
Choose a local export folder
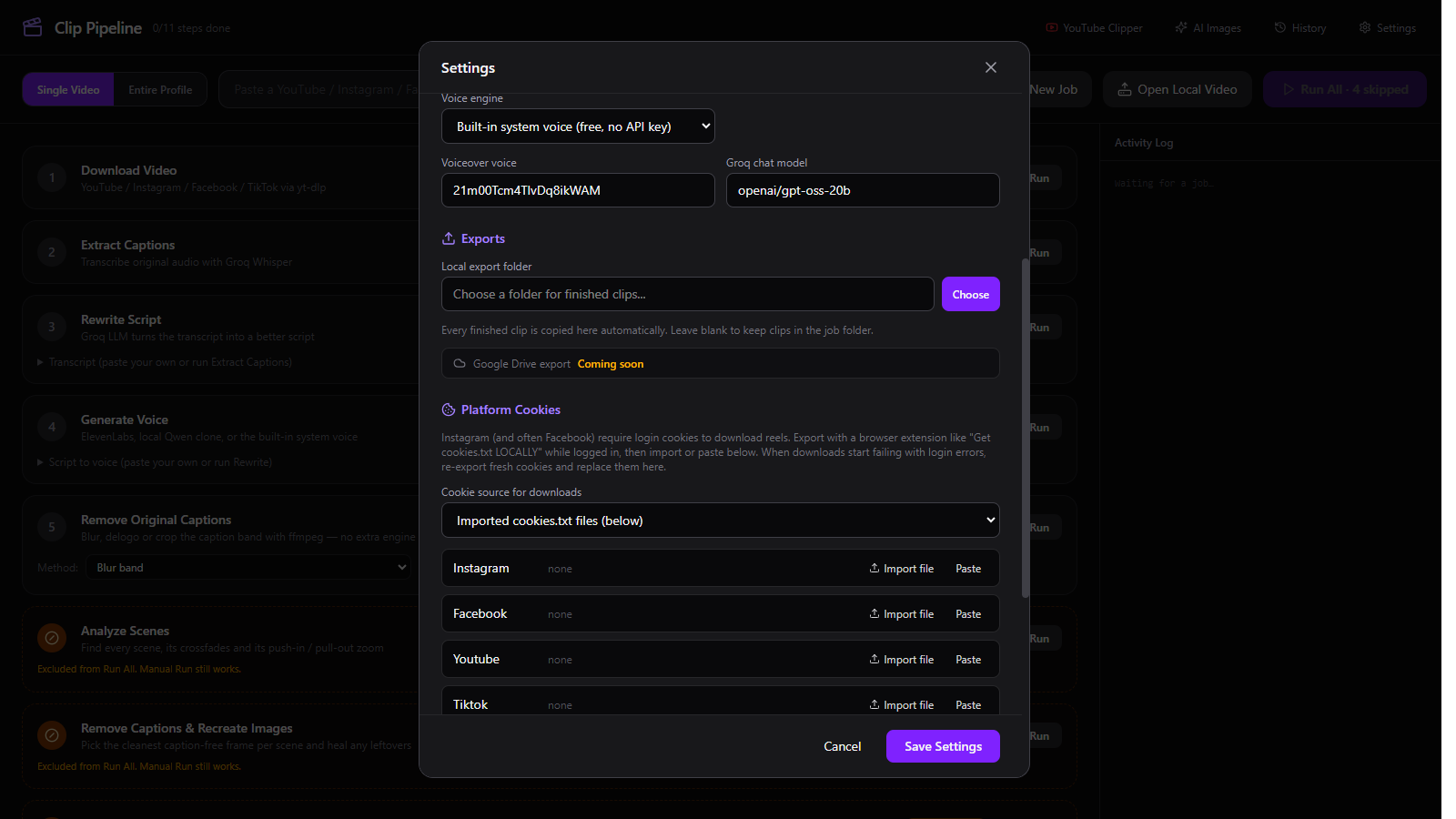point(971,294)
